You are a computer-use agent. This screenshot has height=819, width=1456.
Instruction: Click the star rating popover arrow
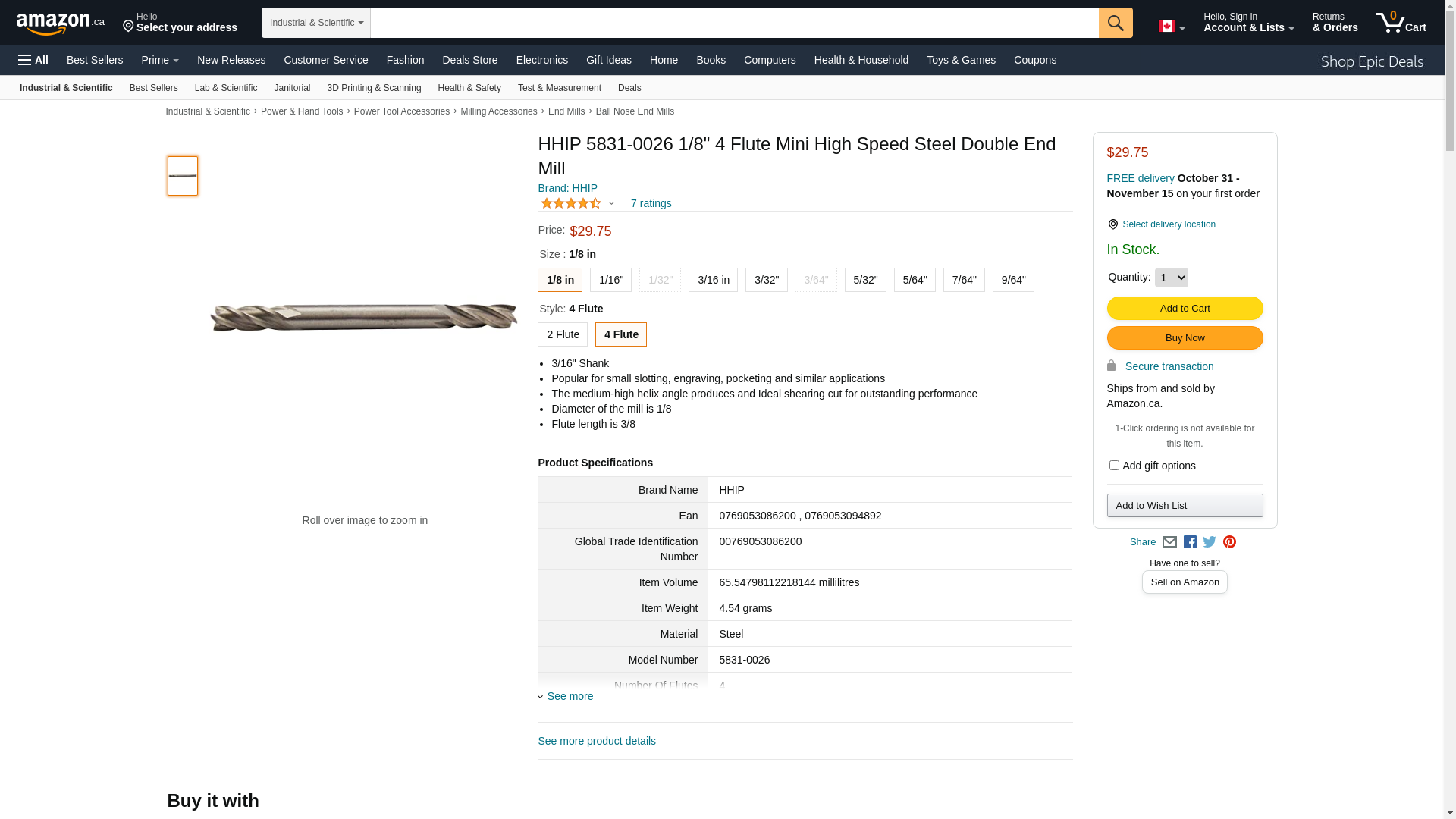click(611, 203)
